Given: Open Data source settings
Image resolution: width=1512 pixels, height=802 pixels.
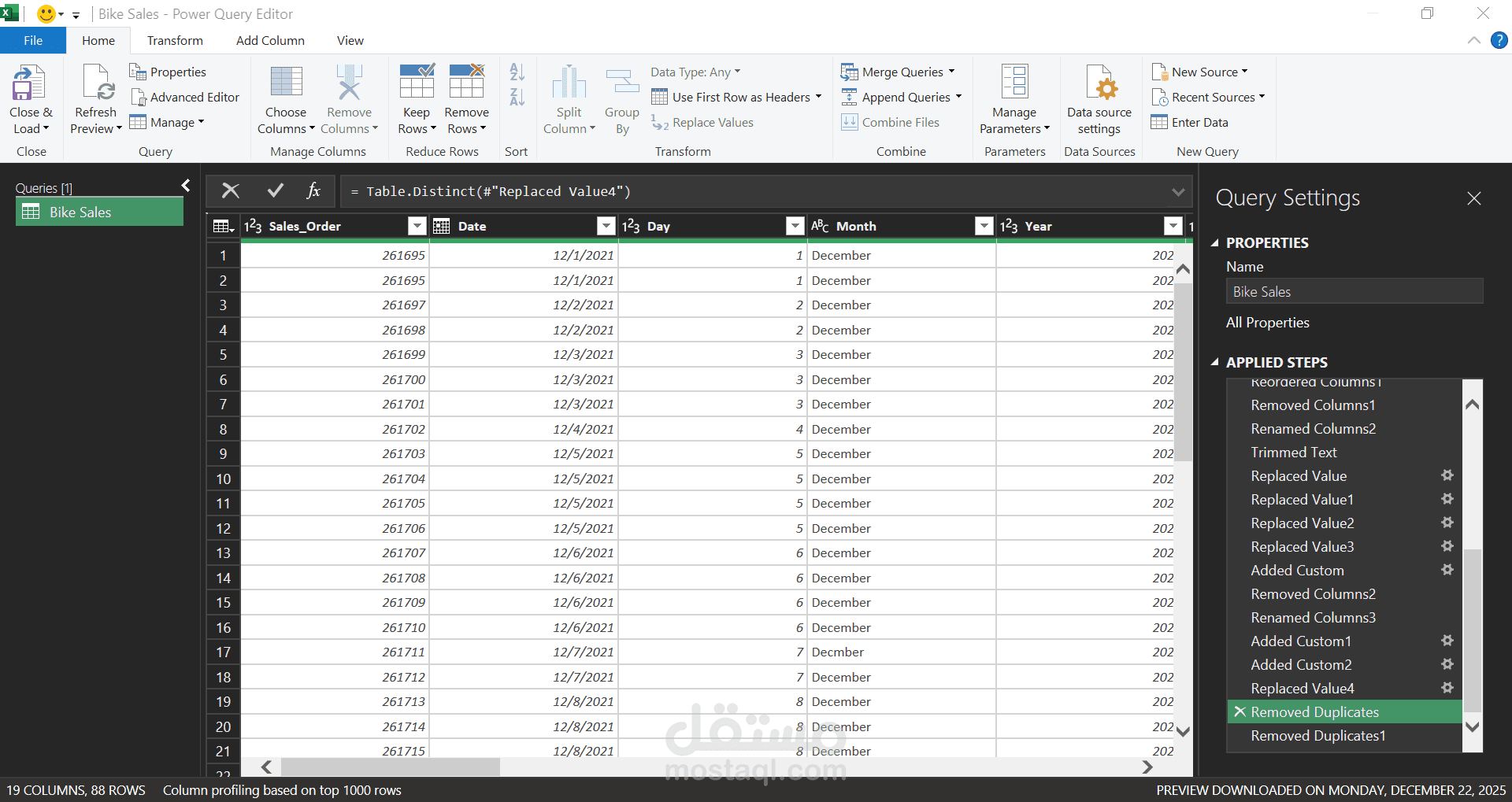Looking at the screenshot, I should (x=1099, y=99).
